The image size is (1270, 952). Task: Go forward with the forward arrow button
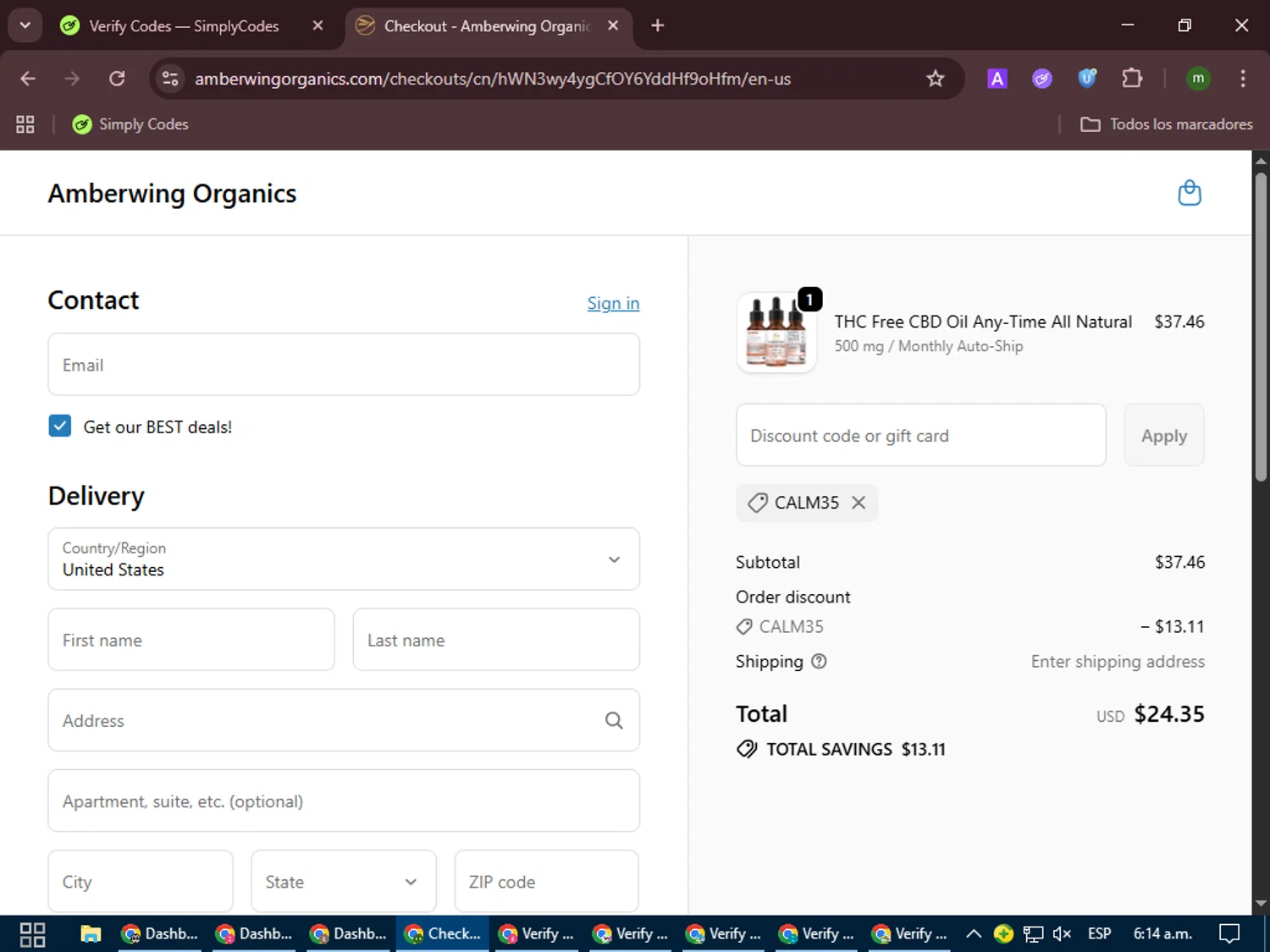(72, 79)
